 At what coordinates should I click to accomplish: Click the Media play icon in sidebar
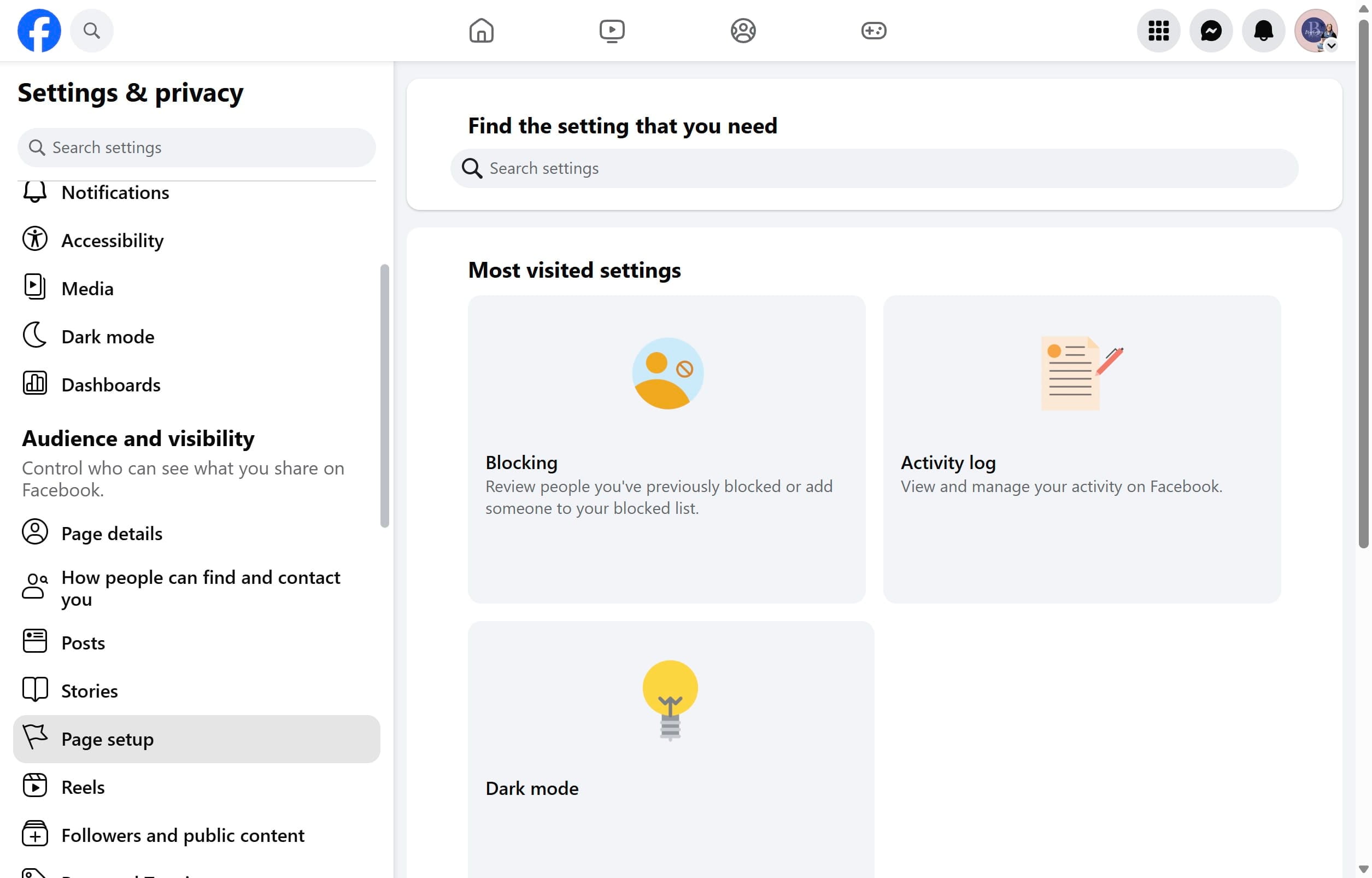[35, 287]
